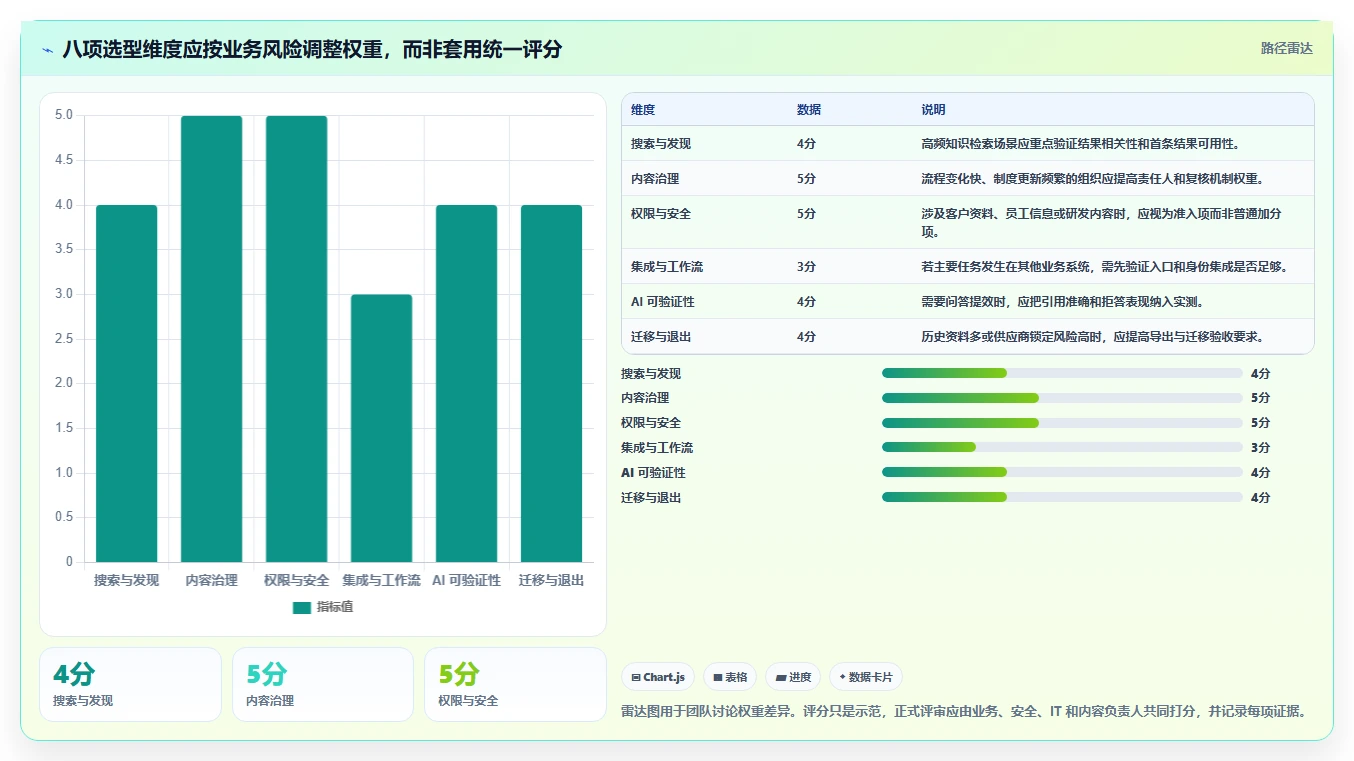Click the 数据 column header in the table
Viewport: 1354px width, 761px height.
(809, 110)
